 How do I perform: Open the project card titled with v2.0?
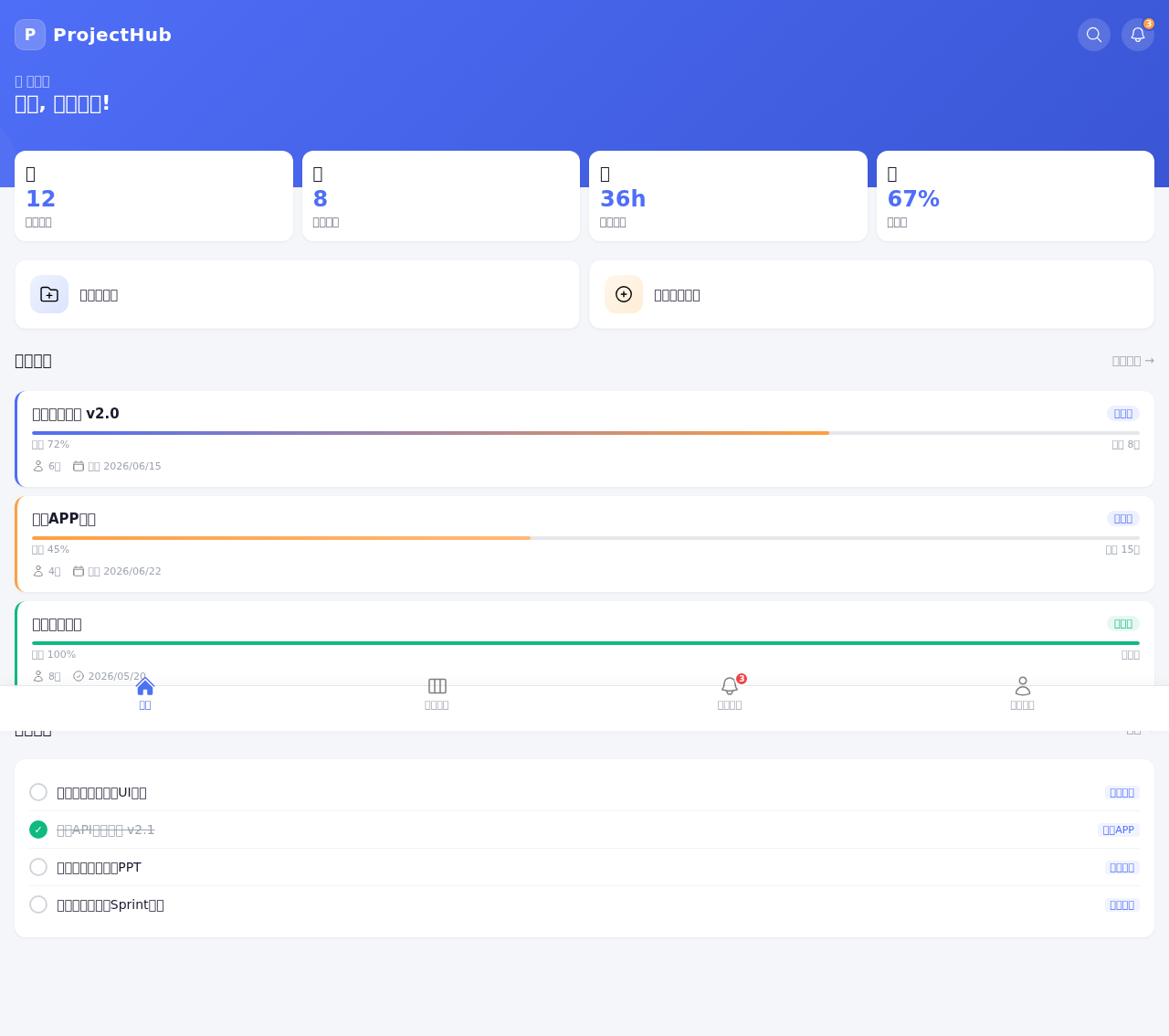coord(584,439)
